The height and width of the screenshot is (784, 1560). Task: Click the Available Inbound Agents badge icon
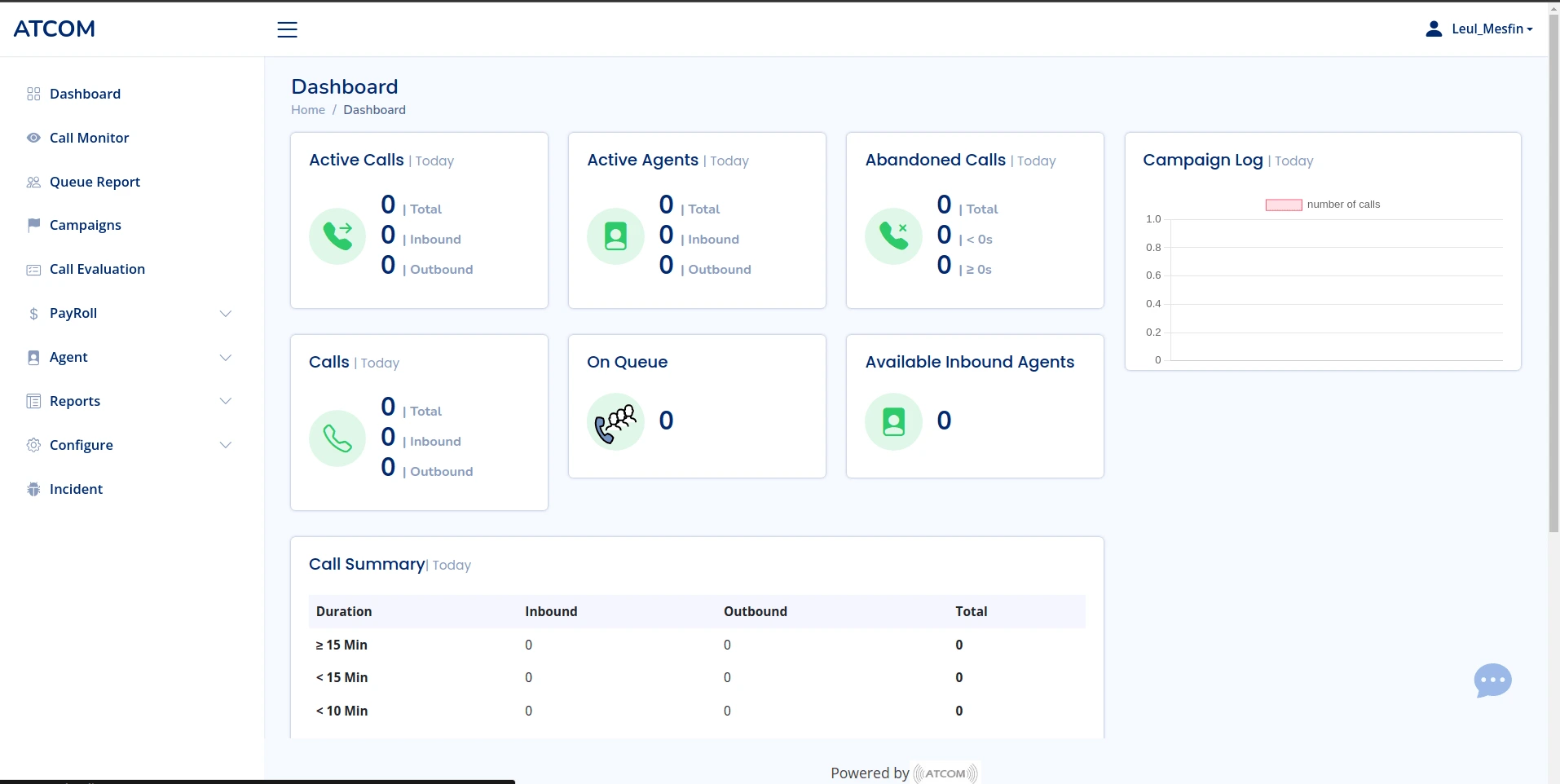click(x=893, y=421)
